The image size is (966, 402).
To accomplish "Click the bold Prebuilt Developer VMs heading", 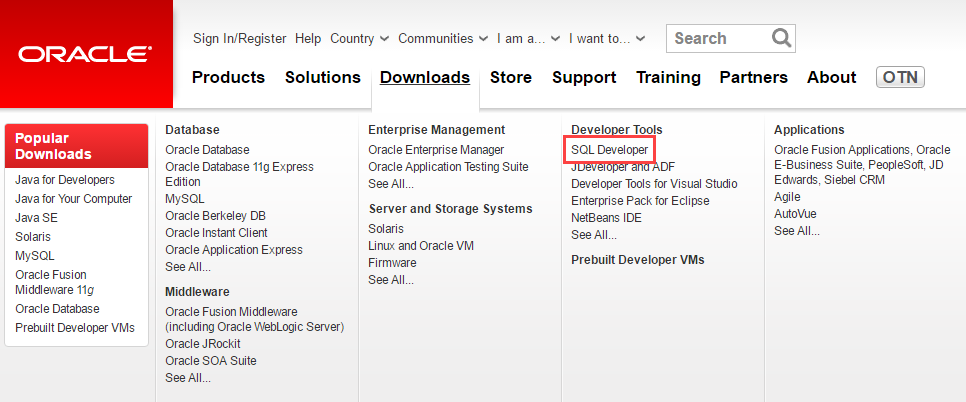I will point(638,260).
